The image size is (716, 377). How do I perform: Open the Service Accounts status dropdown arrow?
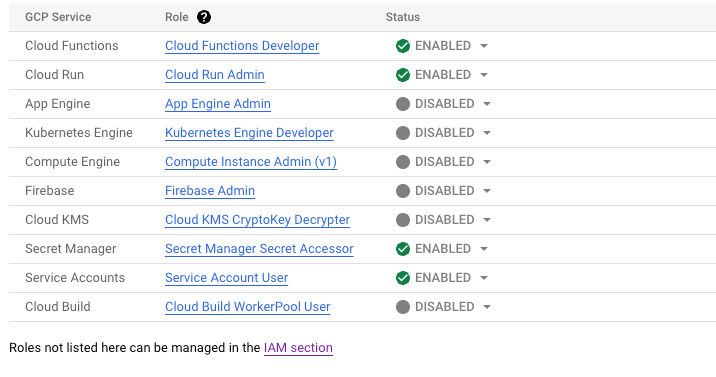[484, 278]
